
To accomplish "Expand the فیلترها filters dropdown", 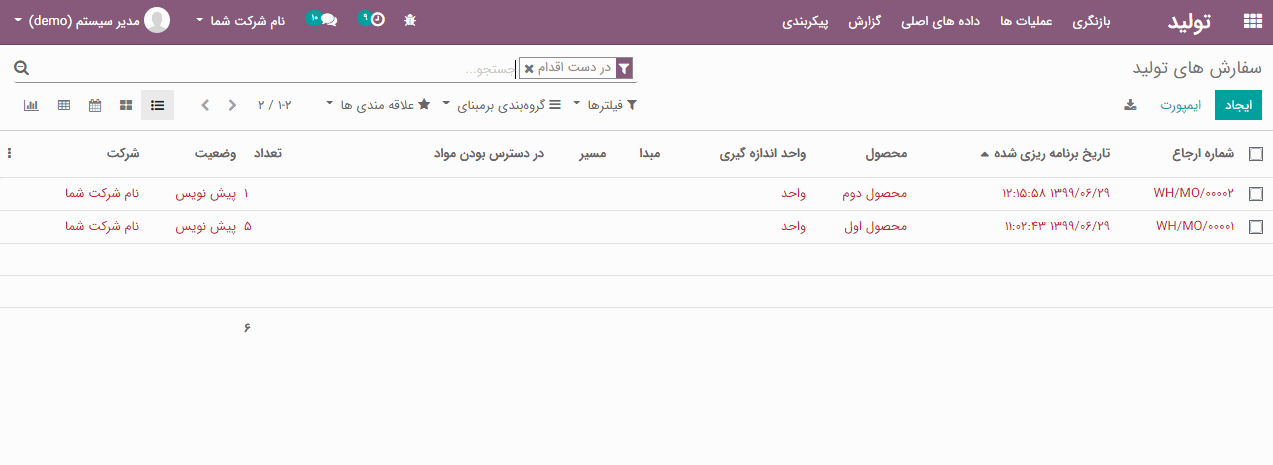I will [x=603, y=105].
